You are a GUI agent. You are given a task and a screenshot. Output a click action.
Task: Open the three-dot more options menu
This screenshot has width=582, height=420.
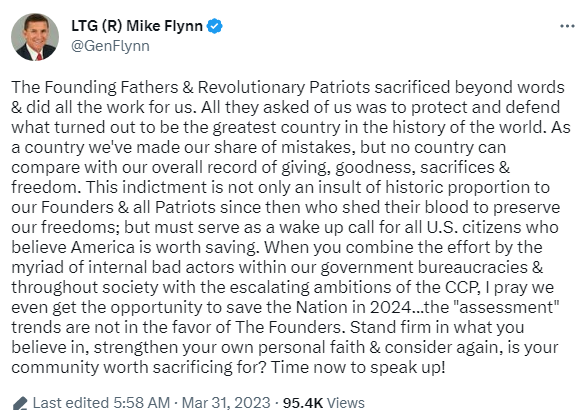tap(567, 26)
